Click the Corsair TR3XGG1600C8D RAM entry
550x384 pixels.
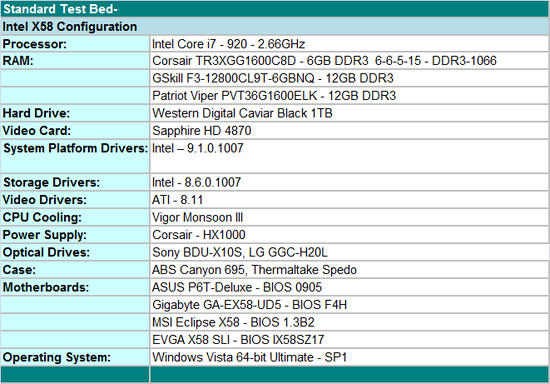[324, 61]
